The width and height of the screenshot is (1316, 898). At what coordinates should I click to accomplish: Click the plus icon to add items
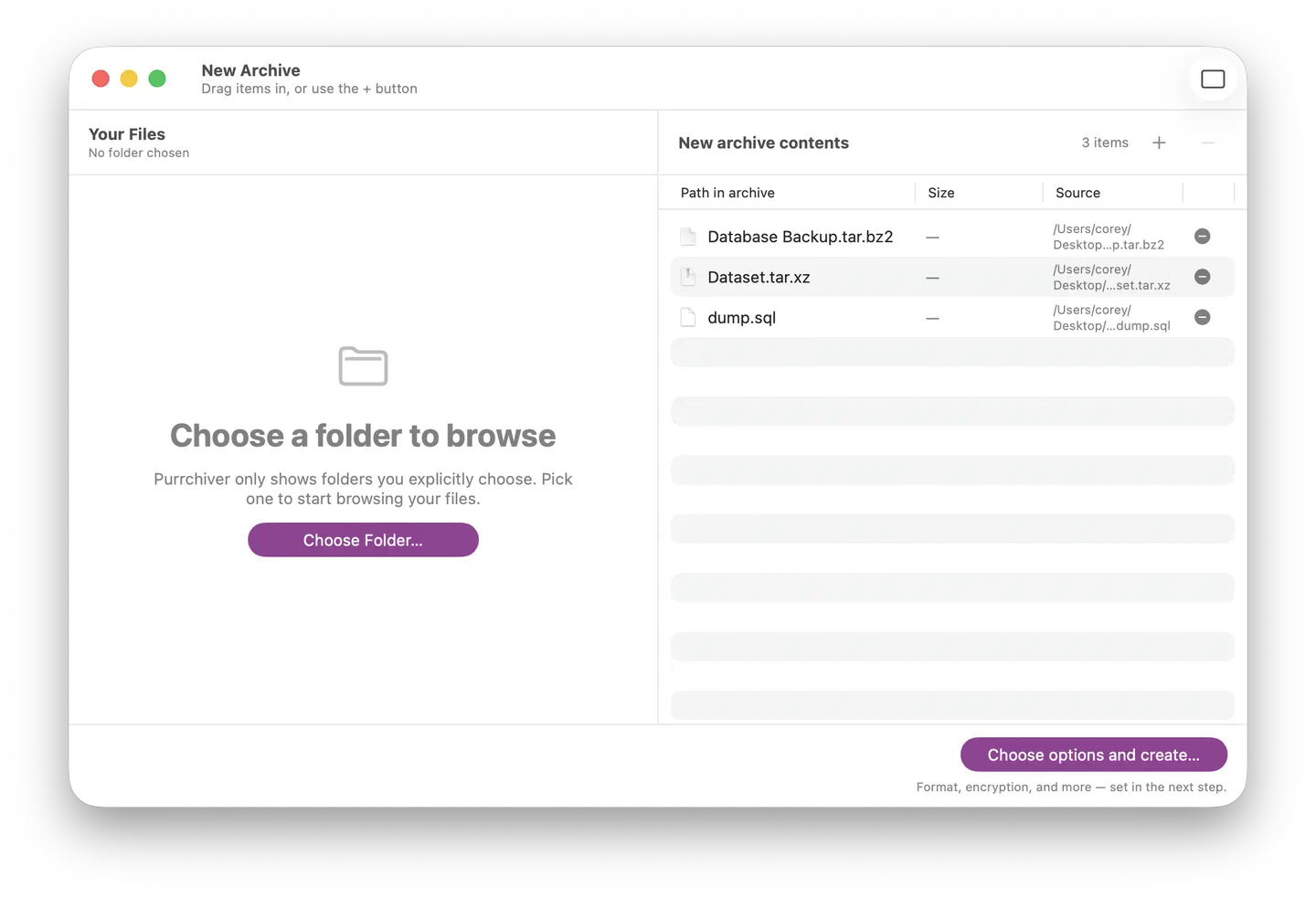[1159, 143]
